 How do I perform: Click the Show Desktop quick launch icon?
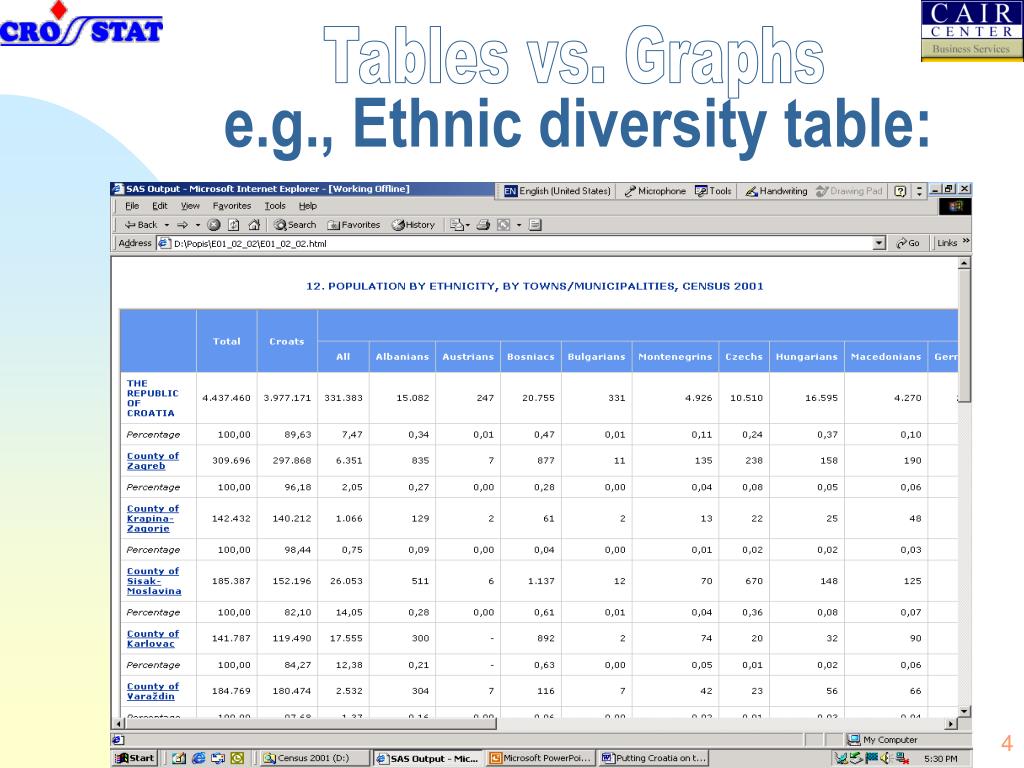(x=179, y=758)
